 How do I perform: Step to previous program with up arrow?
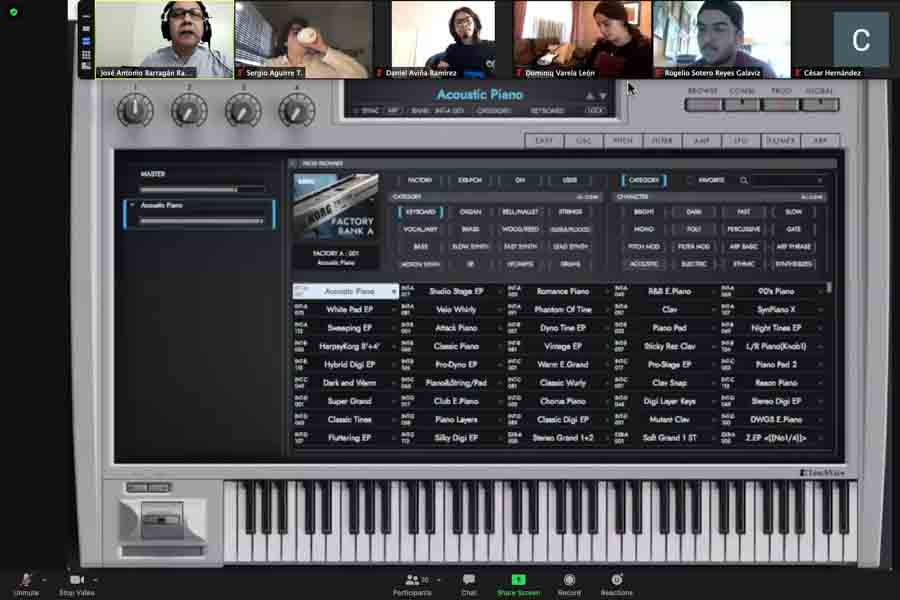[589, 96]
